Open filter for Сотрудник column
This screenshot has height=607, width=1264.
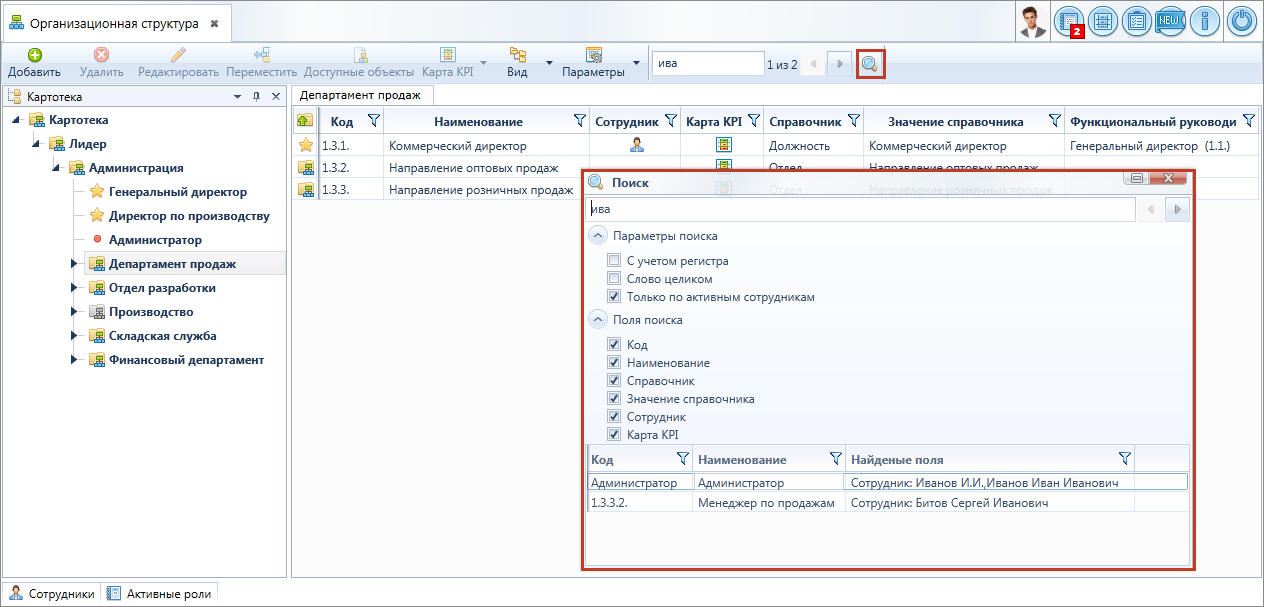click(670, 121)
